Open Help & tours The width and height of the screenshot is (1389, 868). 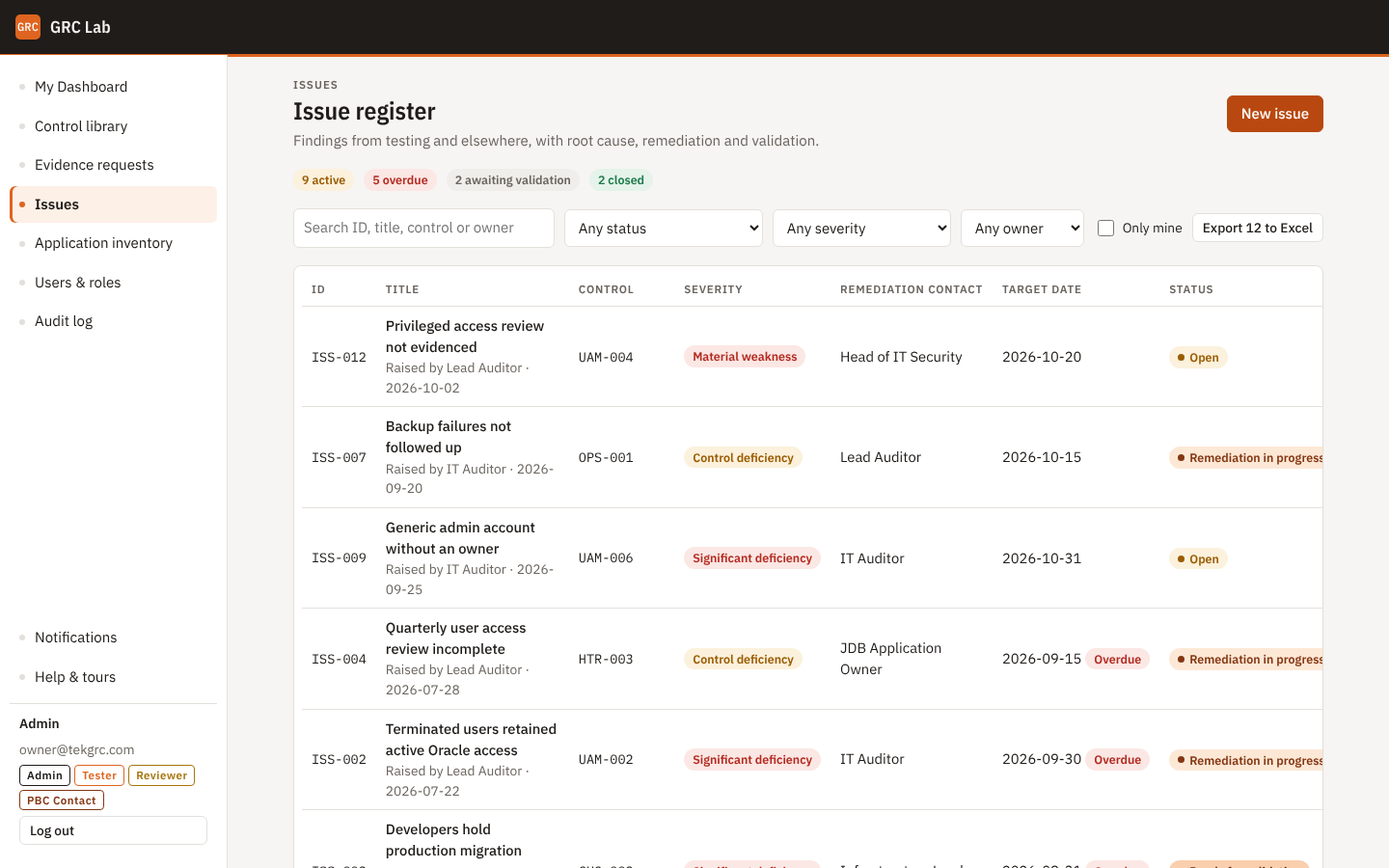click(x=113, y=677)
